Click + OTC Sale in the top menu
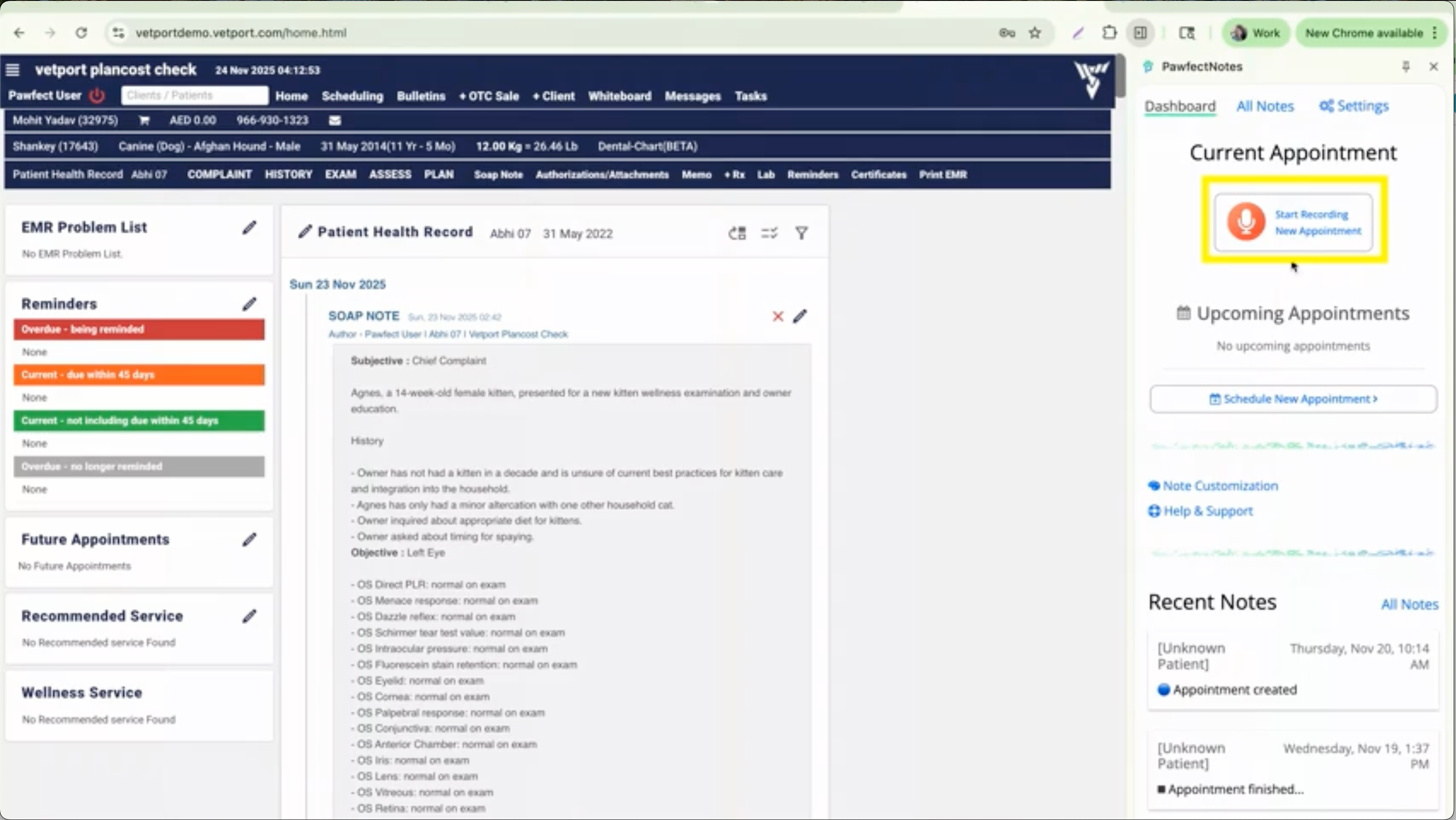This screenshot has width=1456, height=820. (489, 96)
